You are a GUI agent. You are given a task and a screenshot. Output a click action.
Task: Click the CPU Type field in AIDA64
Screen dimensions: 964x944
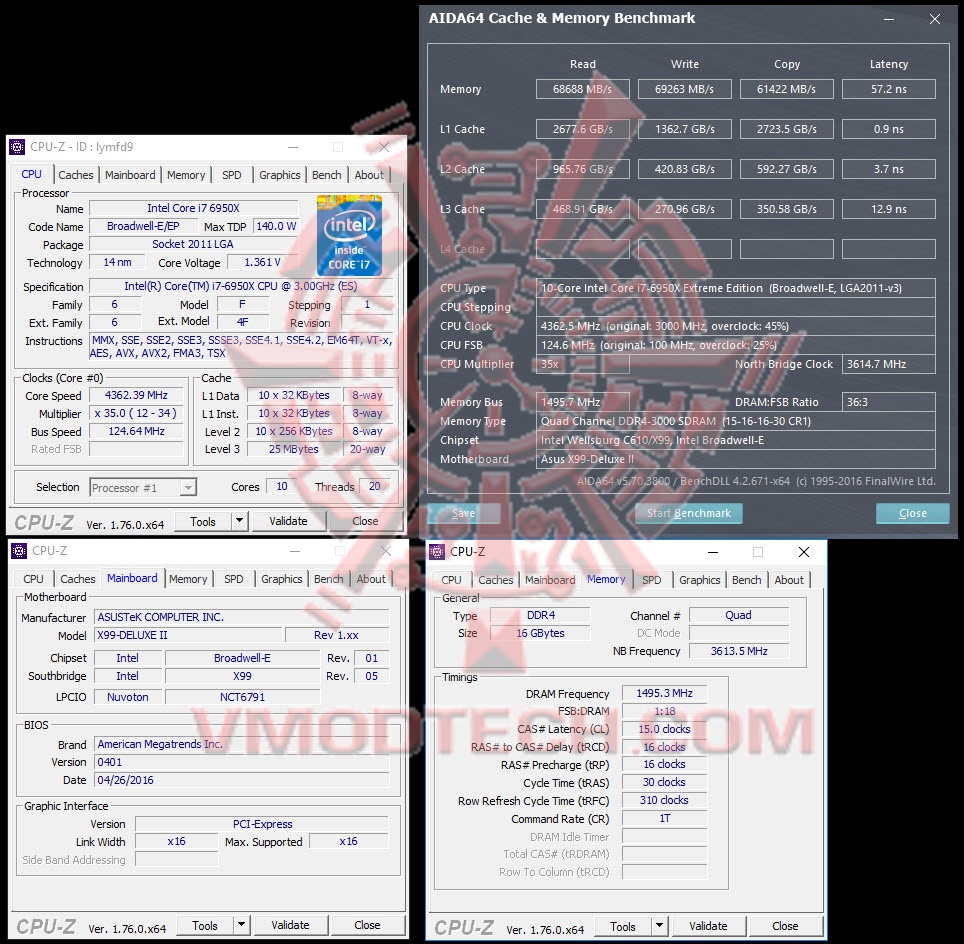pos(736,288)
